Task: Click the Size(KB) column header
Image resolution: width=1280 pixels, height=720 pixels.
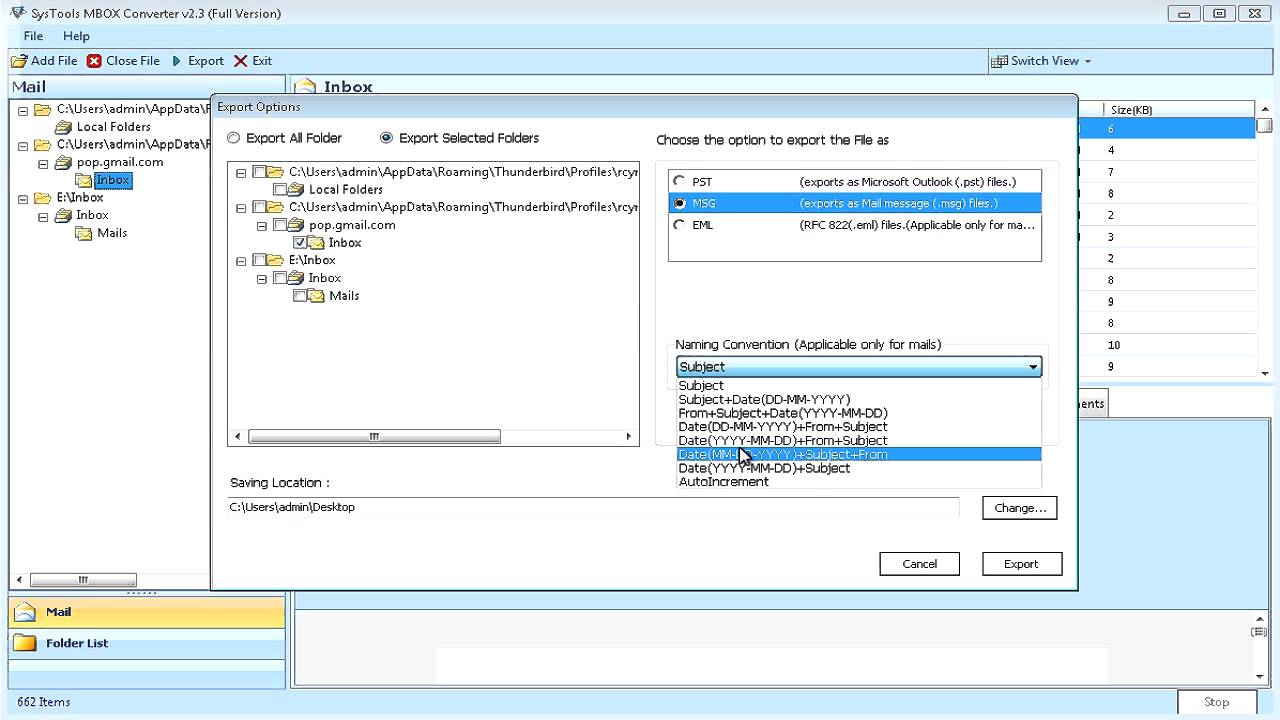Action: (x=1131, y=110)
